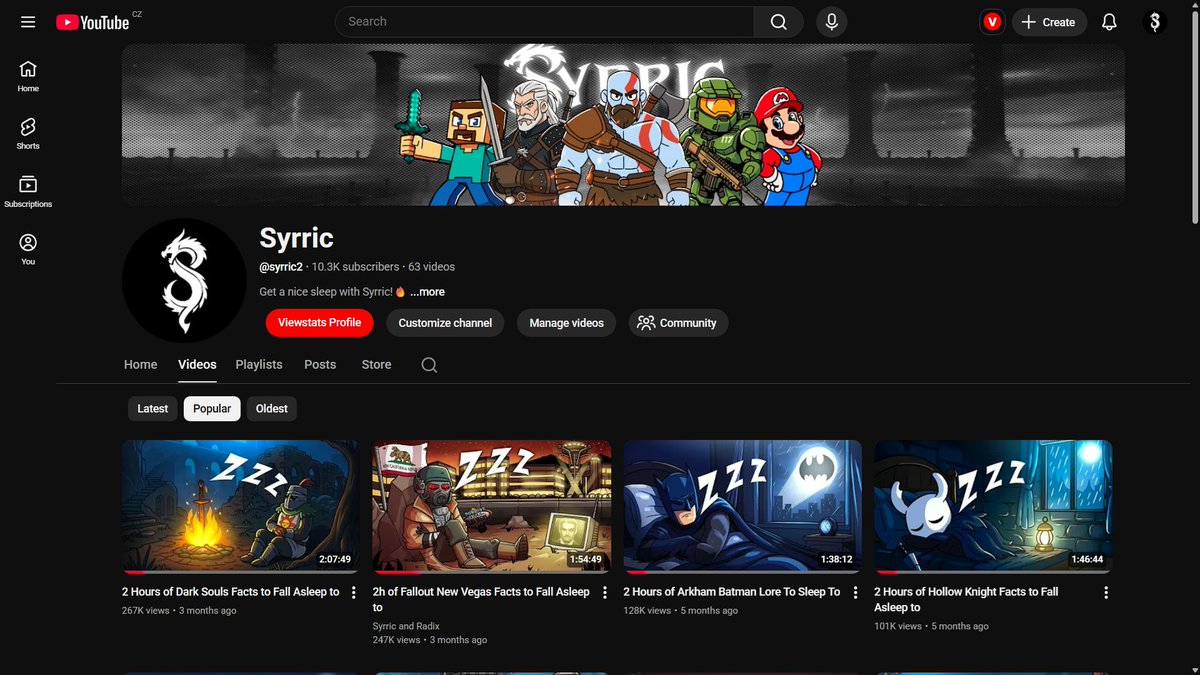This screenshot has height=675, width=1200.
Task: Click '128K views' under Batman video
Action: tap(648, 610)
